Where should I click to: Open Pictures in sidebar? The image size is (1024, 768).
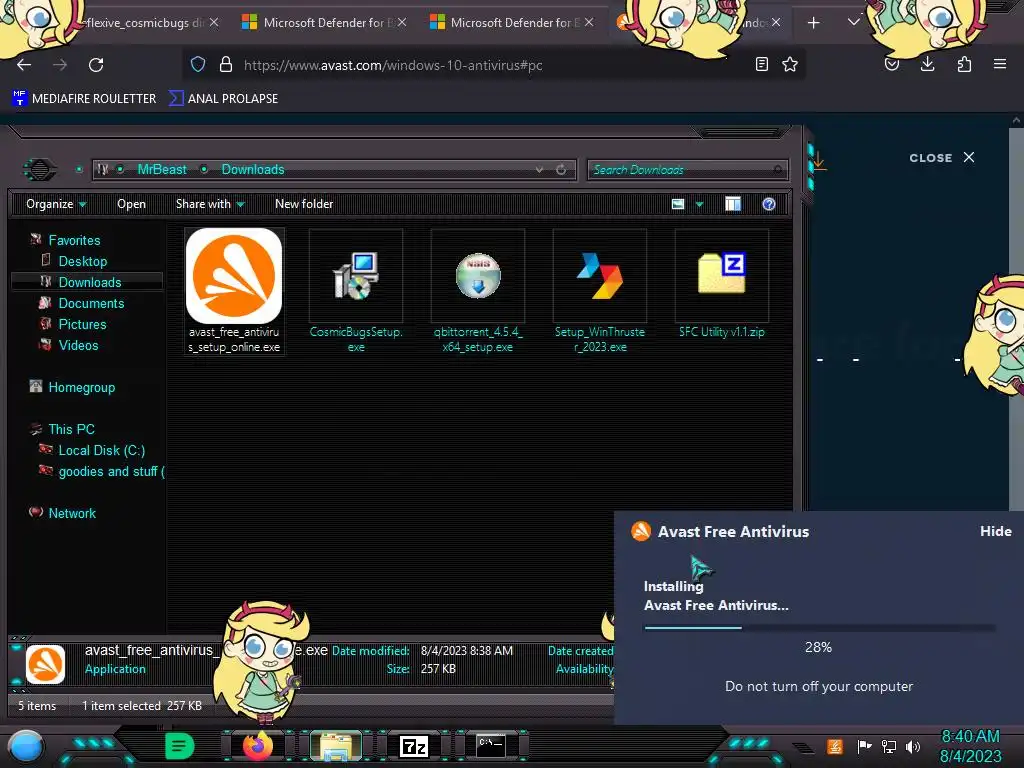click(x=82, y=324)
